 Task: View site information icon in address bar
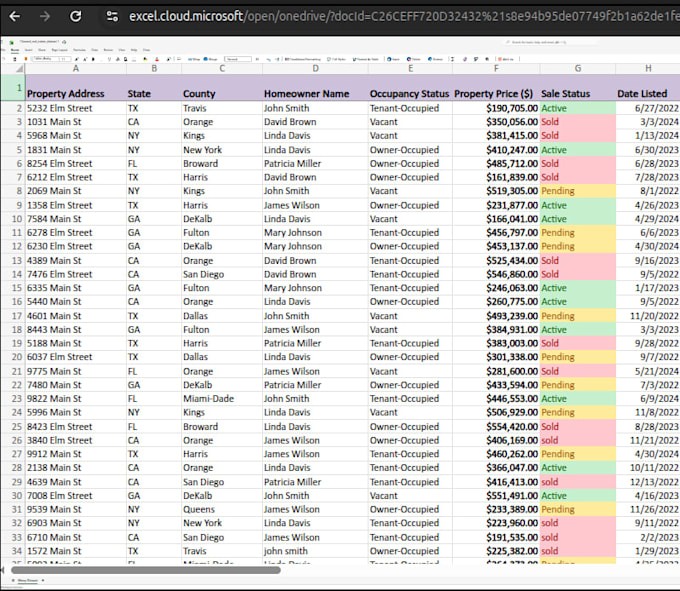point(112,16)
